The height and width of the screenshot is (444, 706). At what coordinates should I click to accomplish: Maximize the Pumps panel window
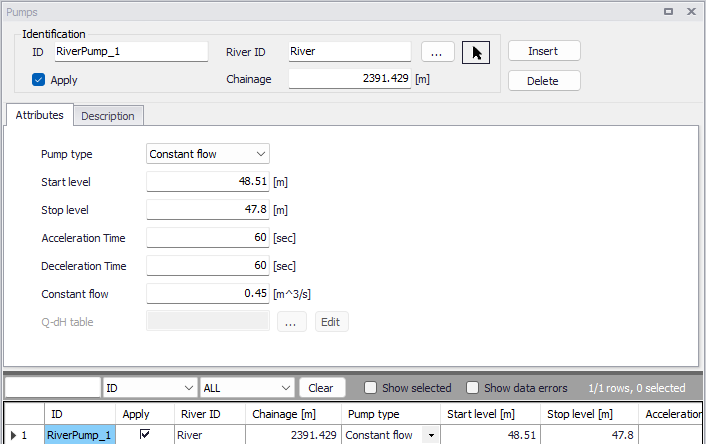coord(669,12)
